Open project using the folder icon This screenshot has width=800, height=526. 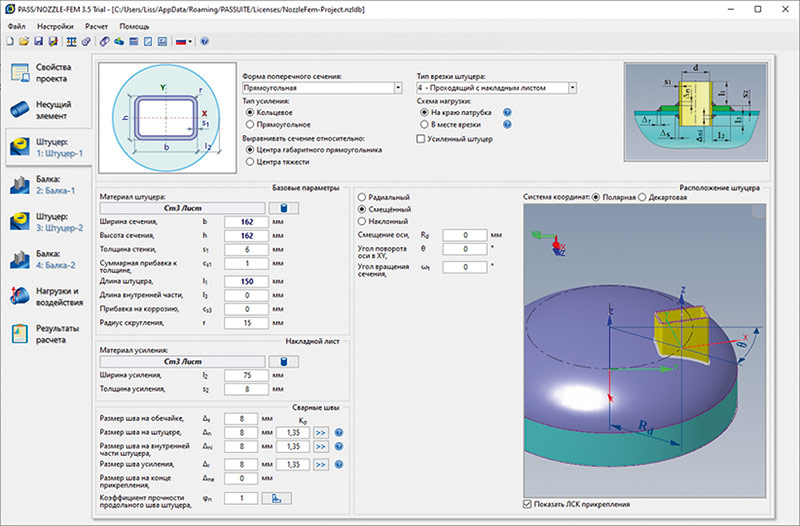pyautogui.click(x=23, y=42)
